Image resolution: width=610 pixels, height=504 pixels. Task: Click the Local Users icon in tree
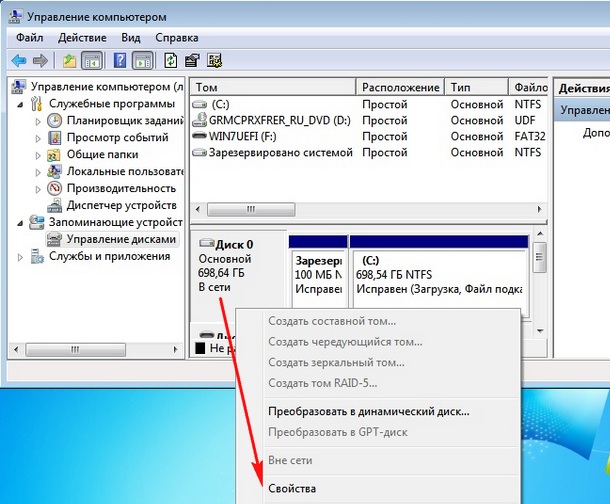click(x=54, y=172)
